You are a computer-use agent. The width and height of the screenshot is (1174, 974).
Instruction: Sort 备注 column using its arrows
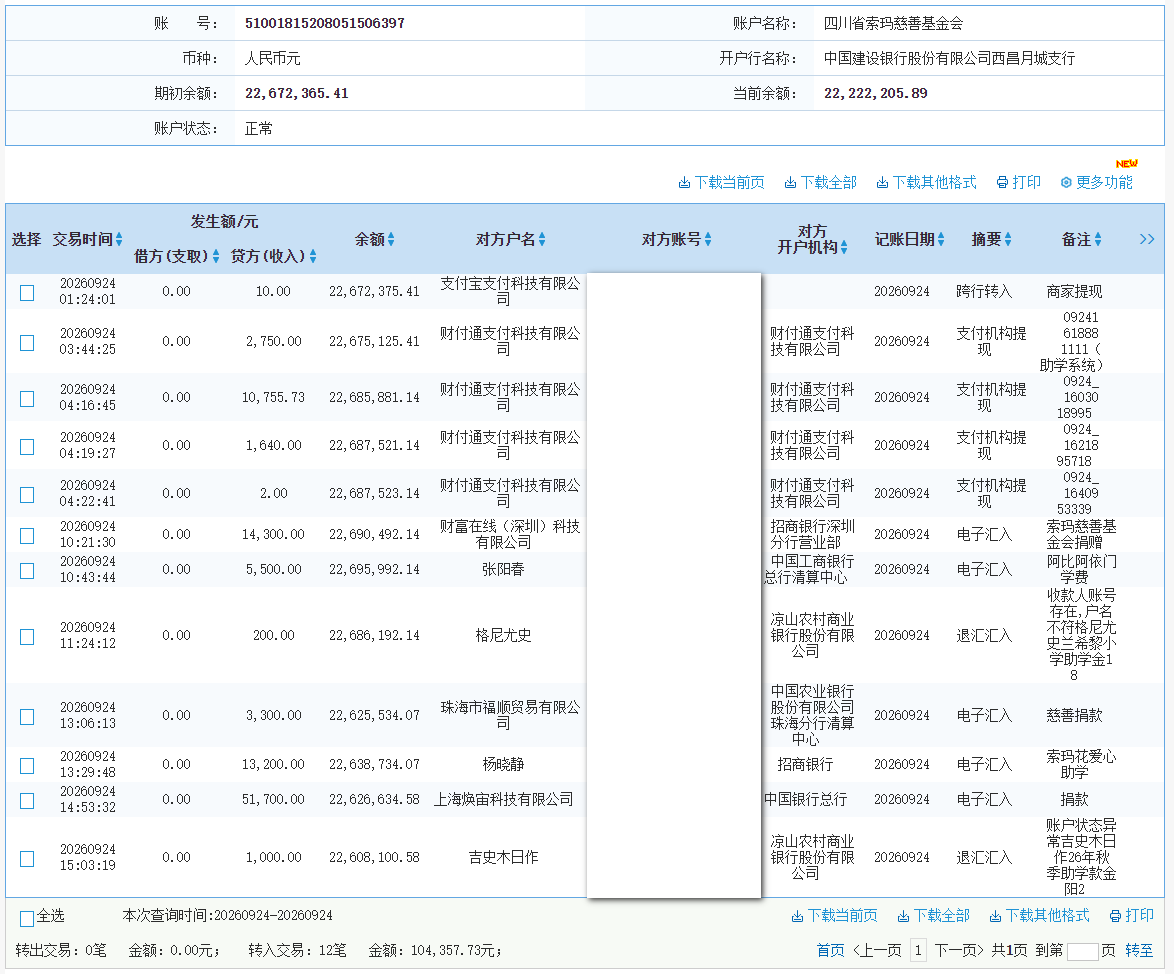coord(1098,240)
